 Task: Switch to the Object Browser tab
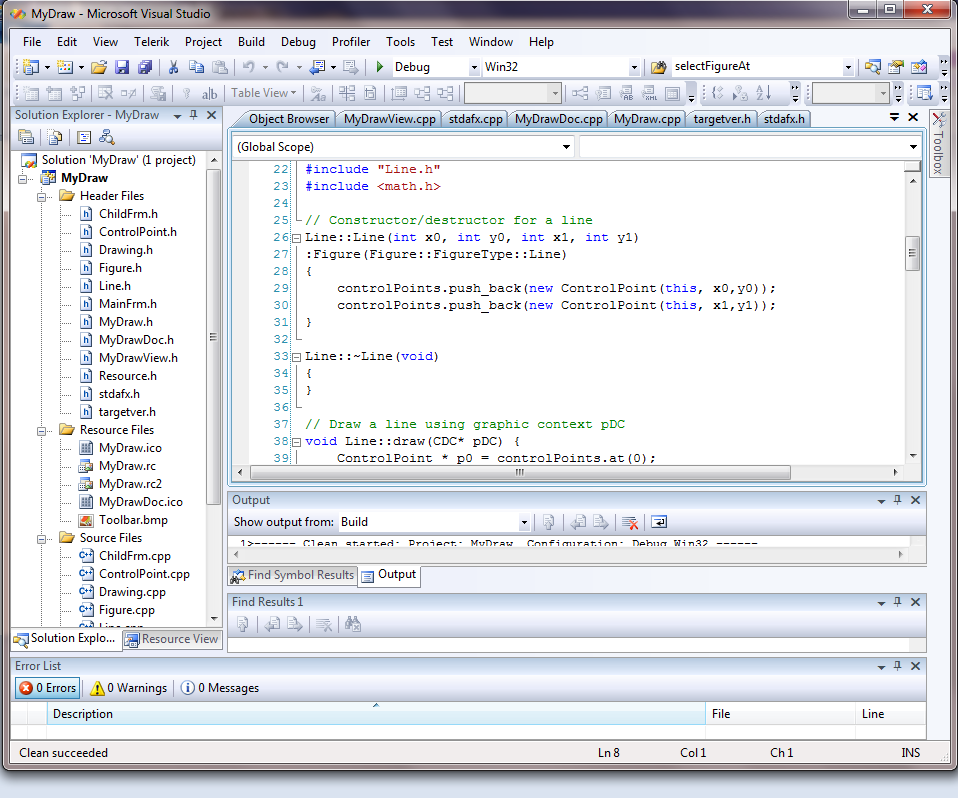pyautogui.click(x=288, y=119)
